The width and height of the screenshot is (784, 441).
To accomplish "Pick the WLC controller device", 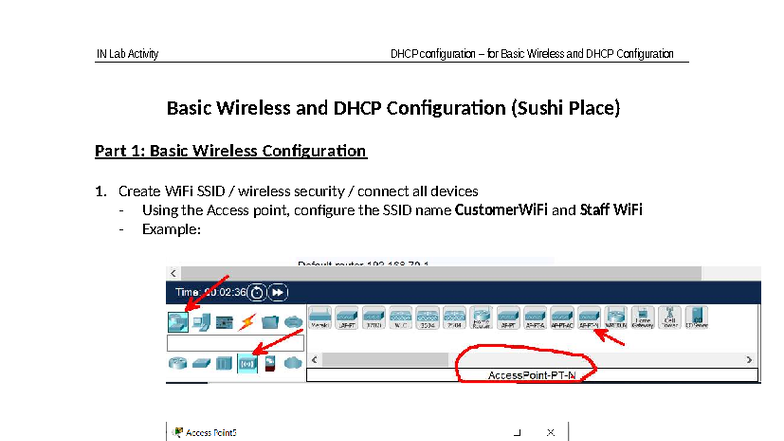I will 400,318.
